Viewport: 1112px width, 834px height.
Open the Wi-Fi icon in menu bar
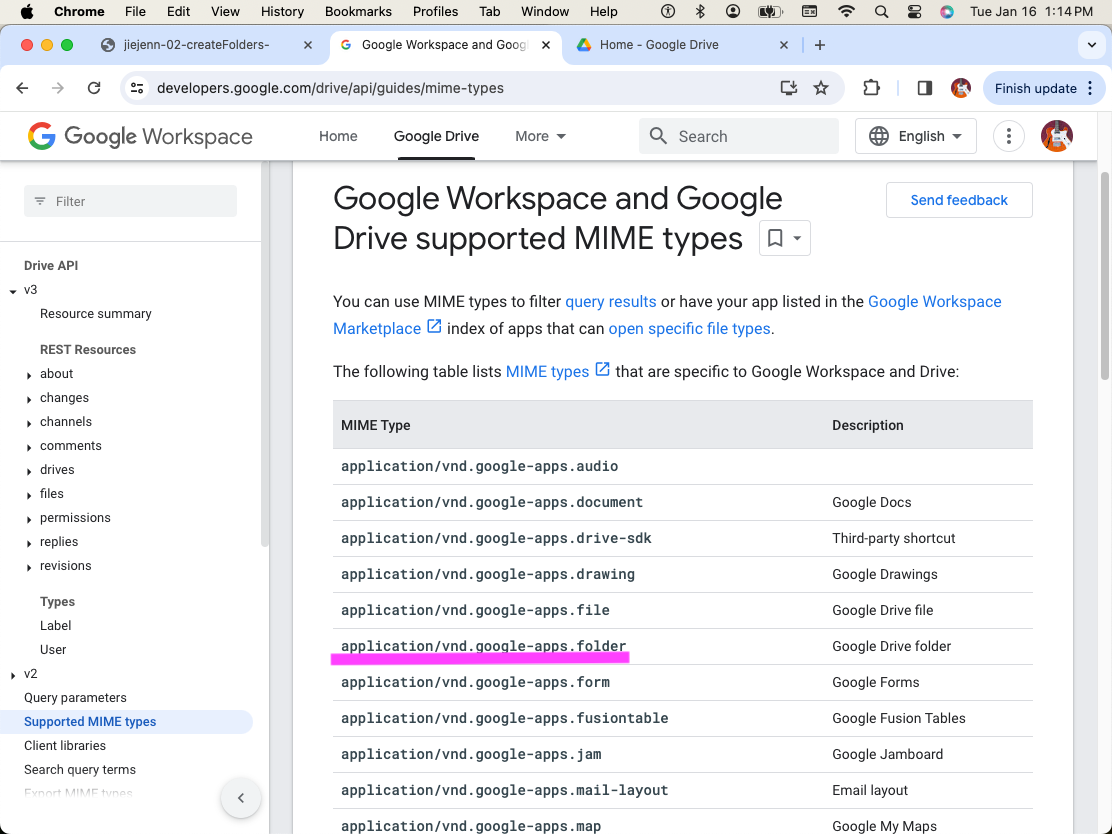click(x=846, y=11)
